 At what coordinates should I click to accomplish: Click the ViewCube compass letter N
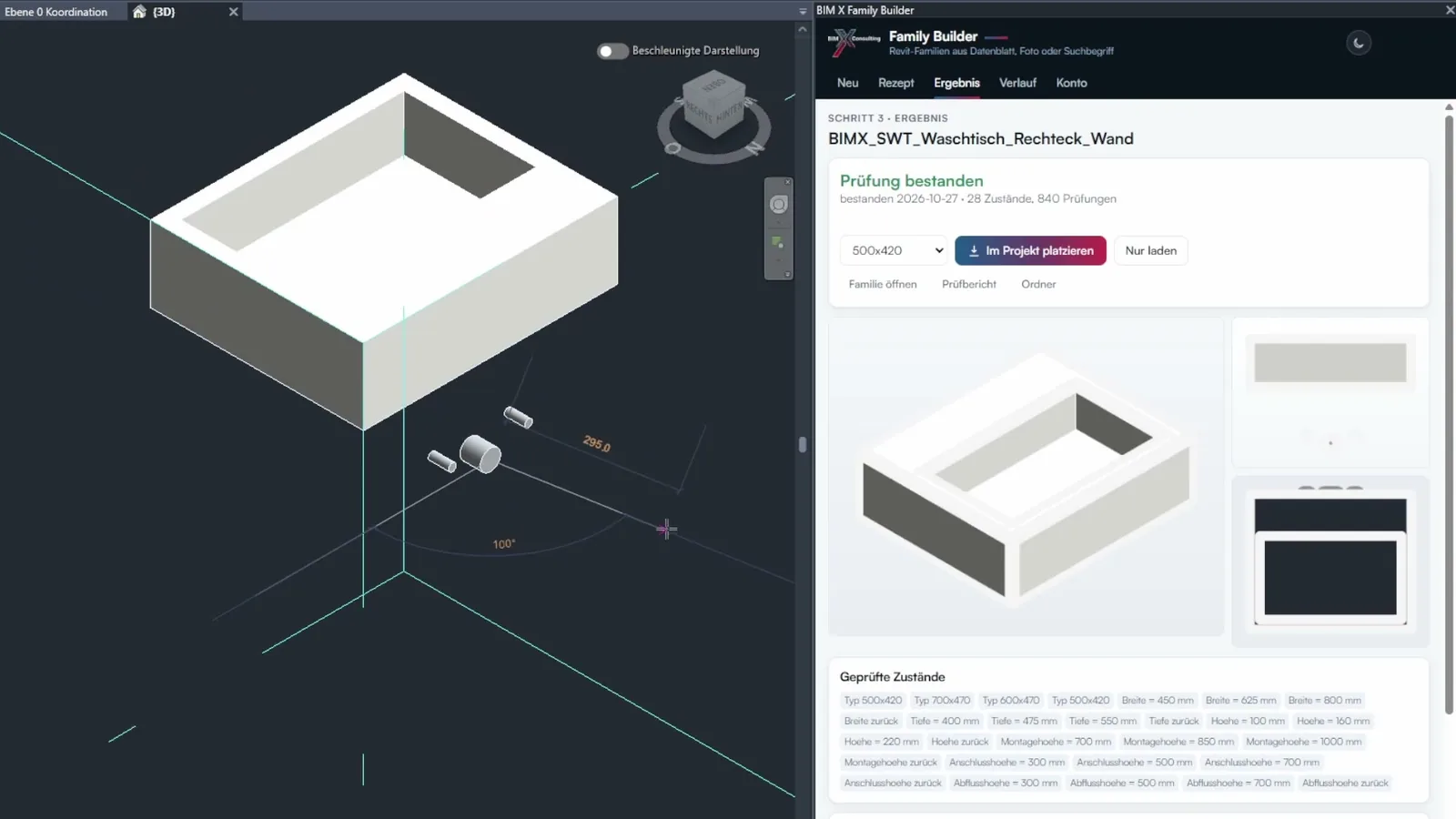[754, 147]
